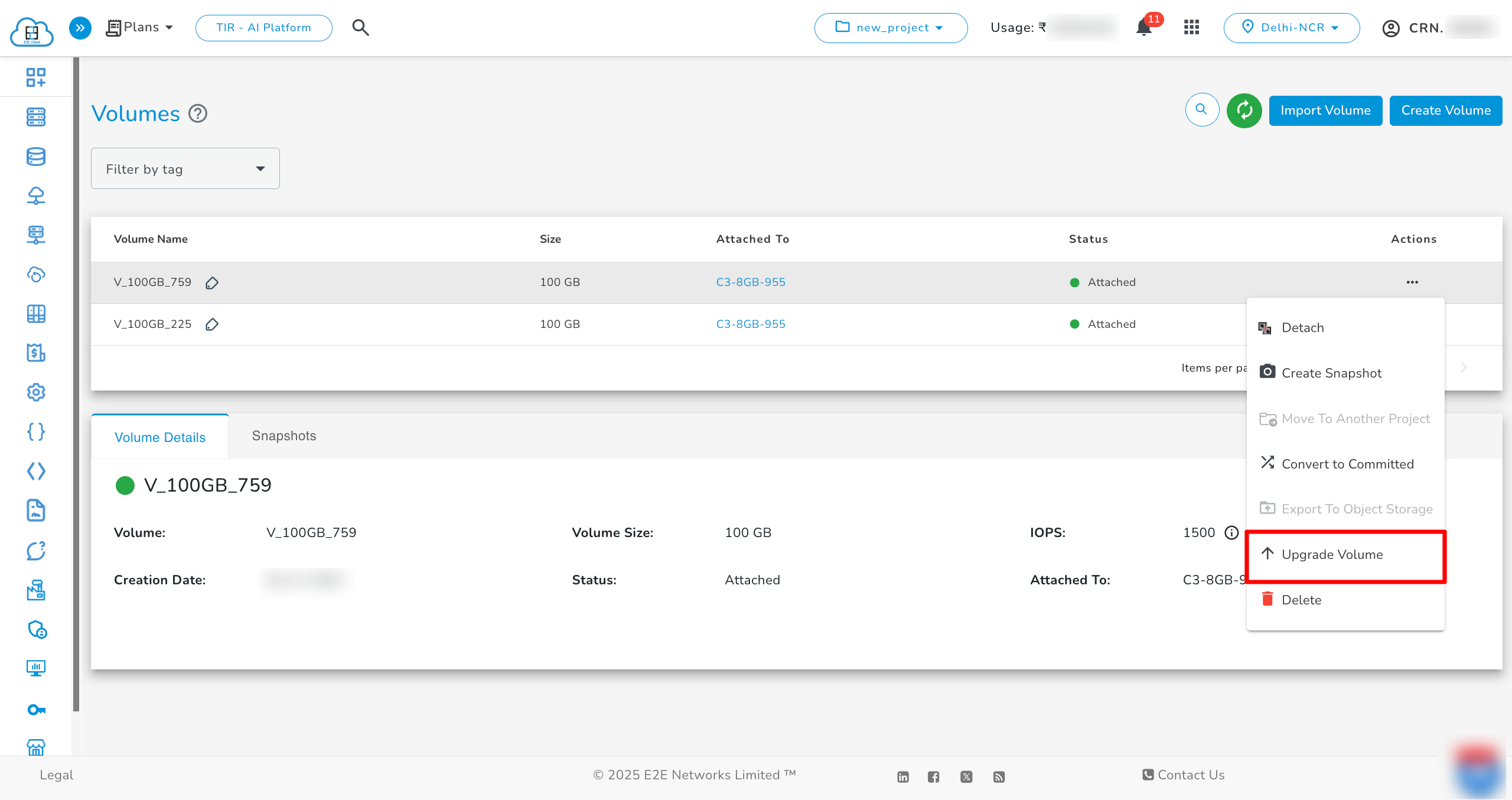Click the circular search icon near Import Volume
Screen dimensions: 1512x800
point(1202,110)
